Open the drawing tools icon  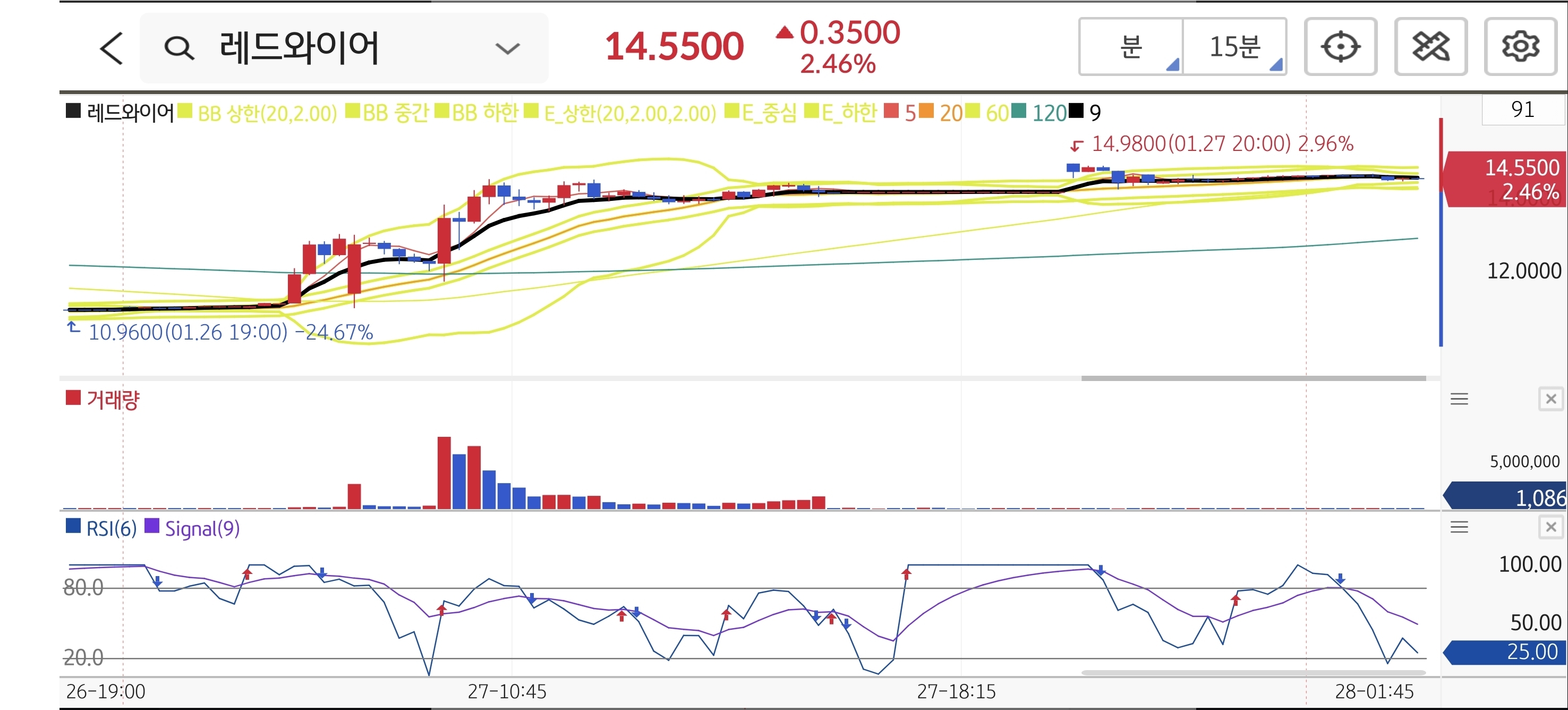click(x=1430, y=47)
